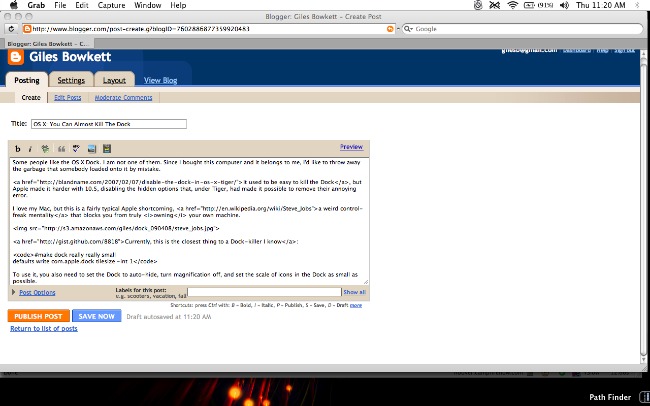Focus the post Title field

tap(109, 124)
